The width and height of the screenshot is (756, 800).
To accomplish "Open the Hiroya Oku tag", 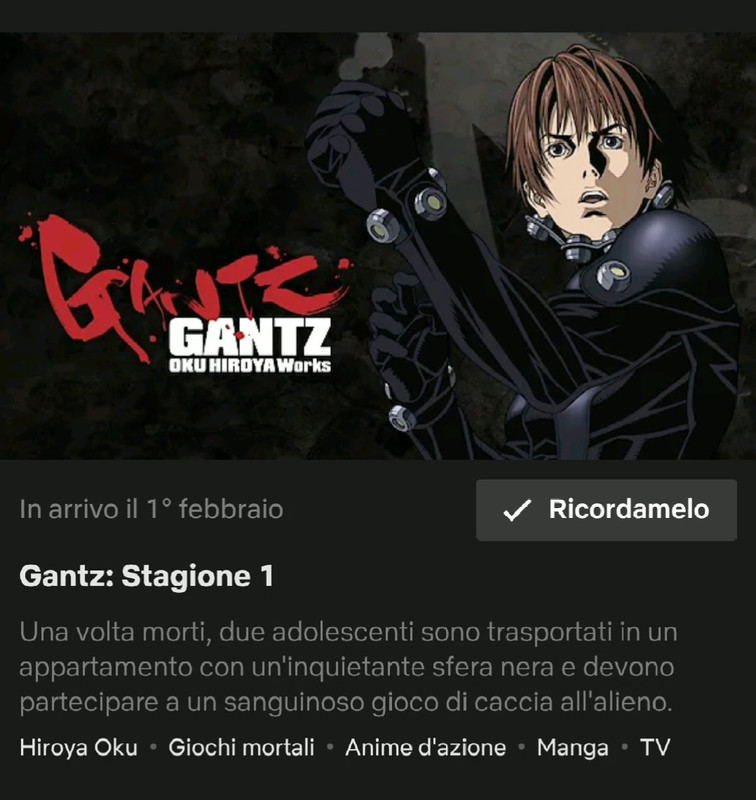I will [79, 747].
